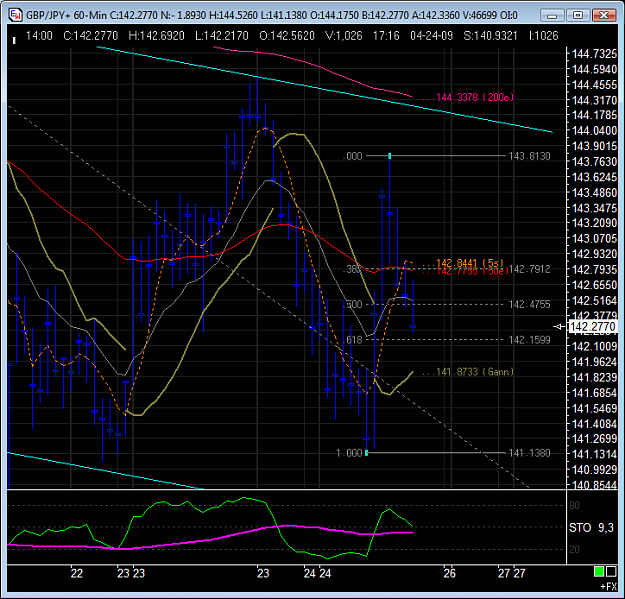Click the S:140.9321 value in data row

tap(491, 36)
